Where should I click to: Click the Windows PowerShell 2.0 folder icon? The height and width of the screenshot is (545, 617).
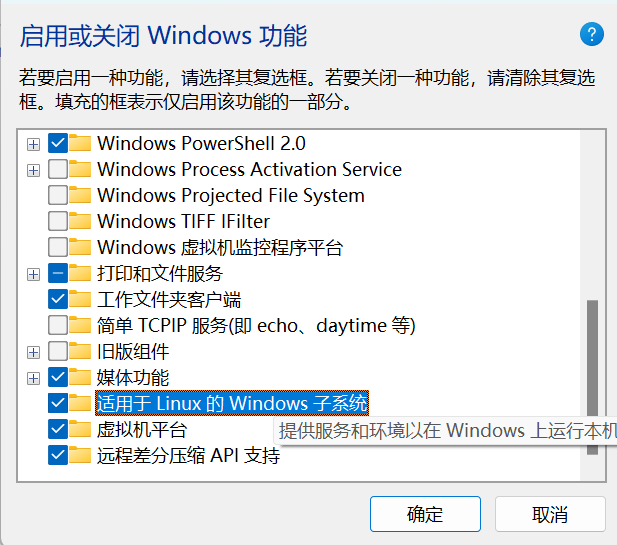[x=80, y=143]
